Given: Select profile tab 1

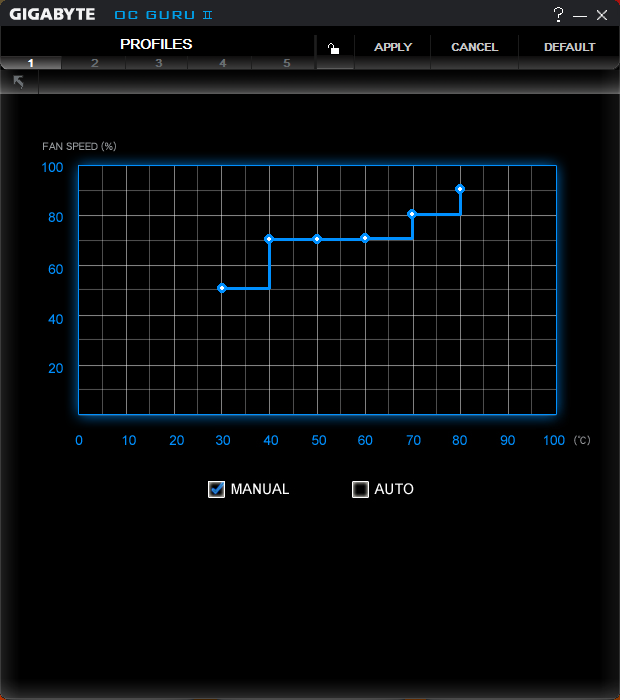Looking at the screenshot, I should point(31,63).
